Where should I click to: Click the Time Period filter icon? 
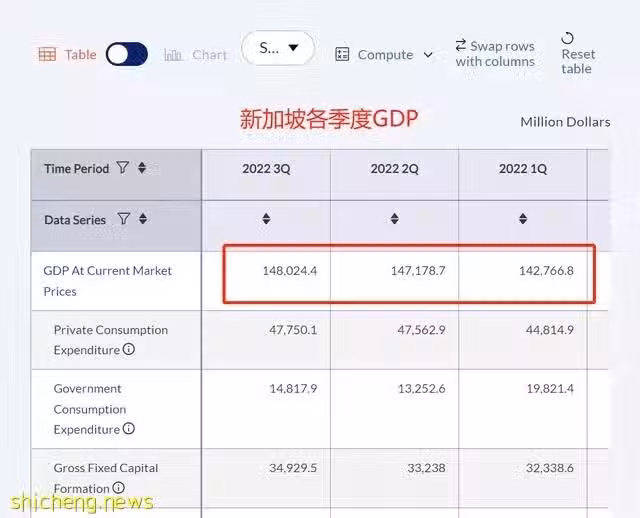(123, 167)
